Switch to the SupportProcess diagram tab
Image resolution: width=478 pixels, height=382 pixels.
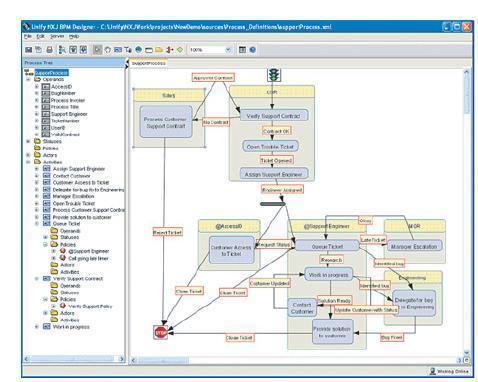(149, 63)
